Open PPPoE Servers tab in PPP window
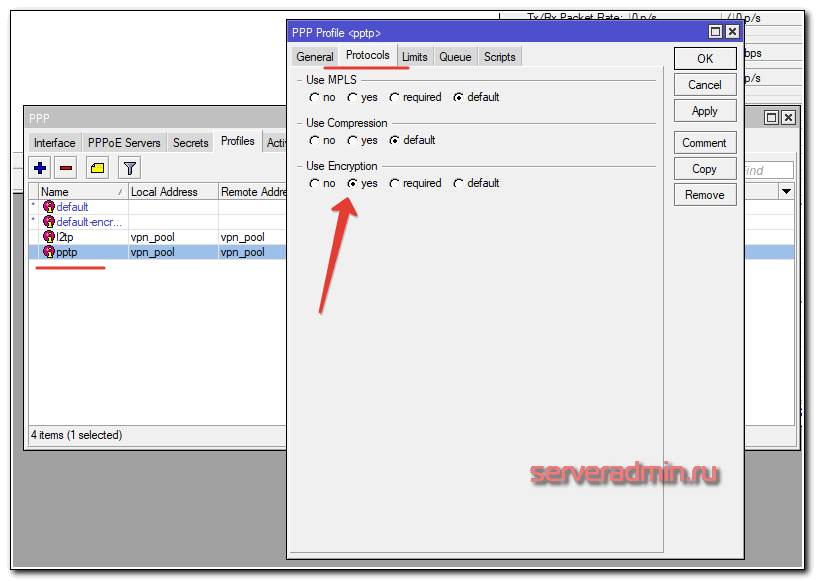This screenshot has width=816, height=581. coord(124,143)
